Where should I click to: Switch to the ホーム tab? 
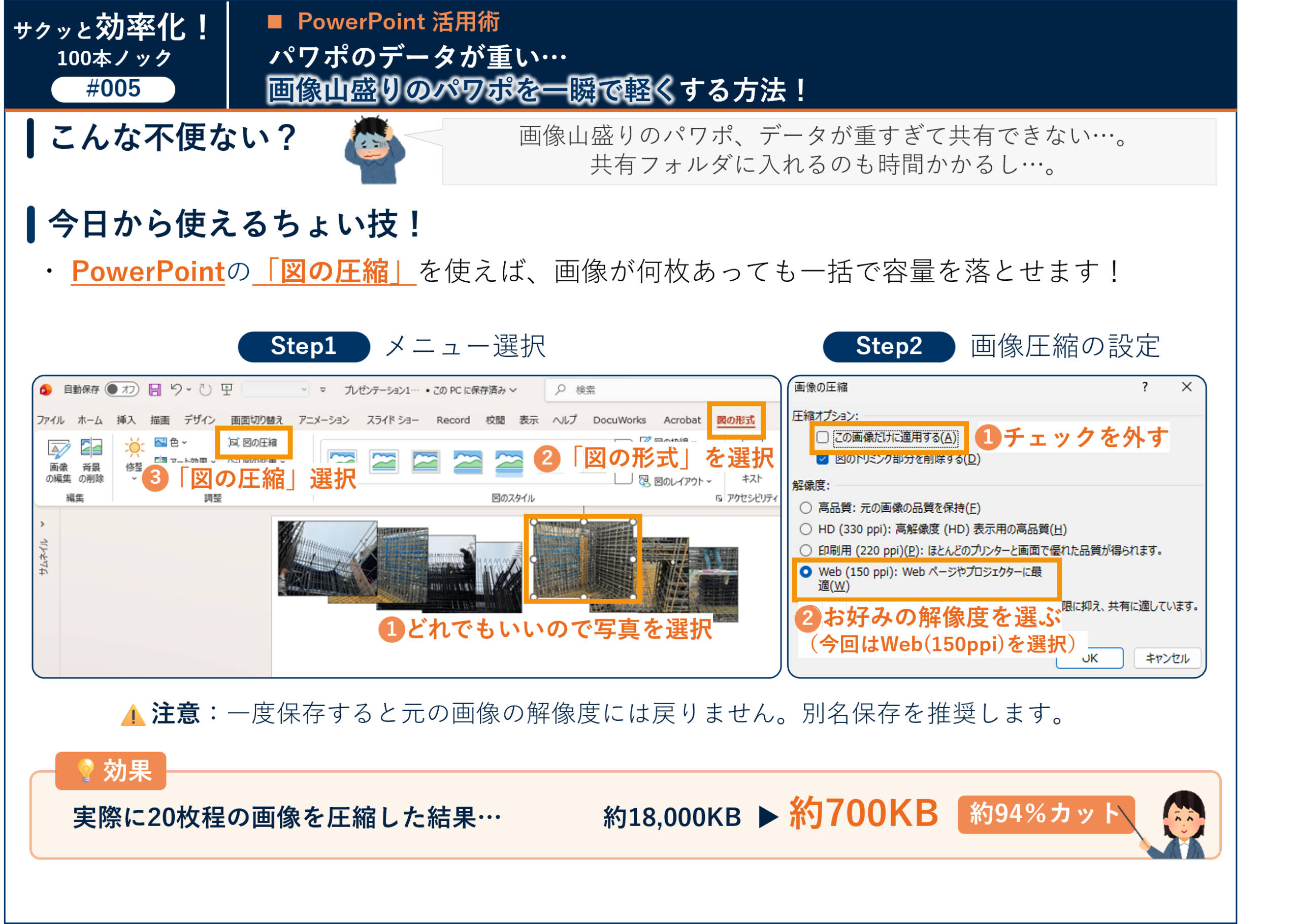click(x=89, y=420)
